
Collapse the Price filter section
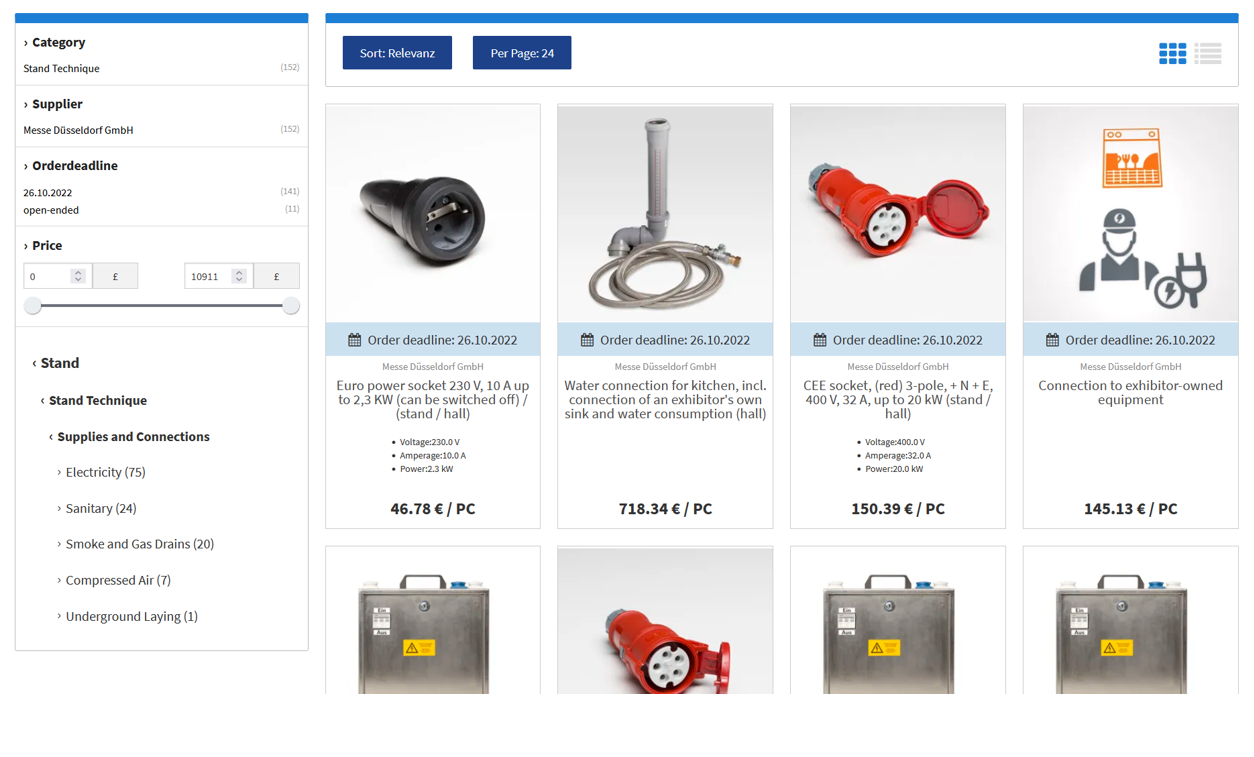point(43,246)
